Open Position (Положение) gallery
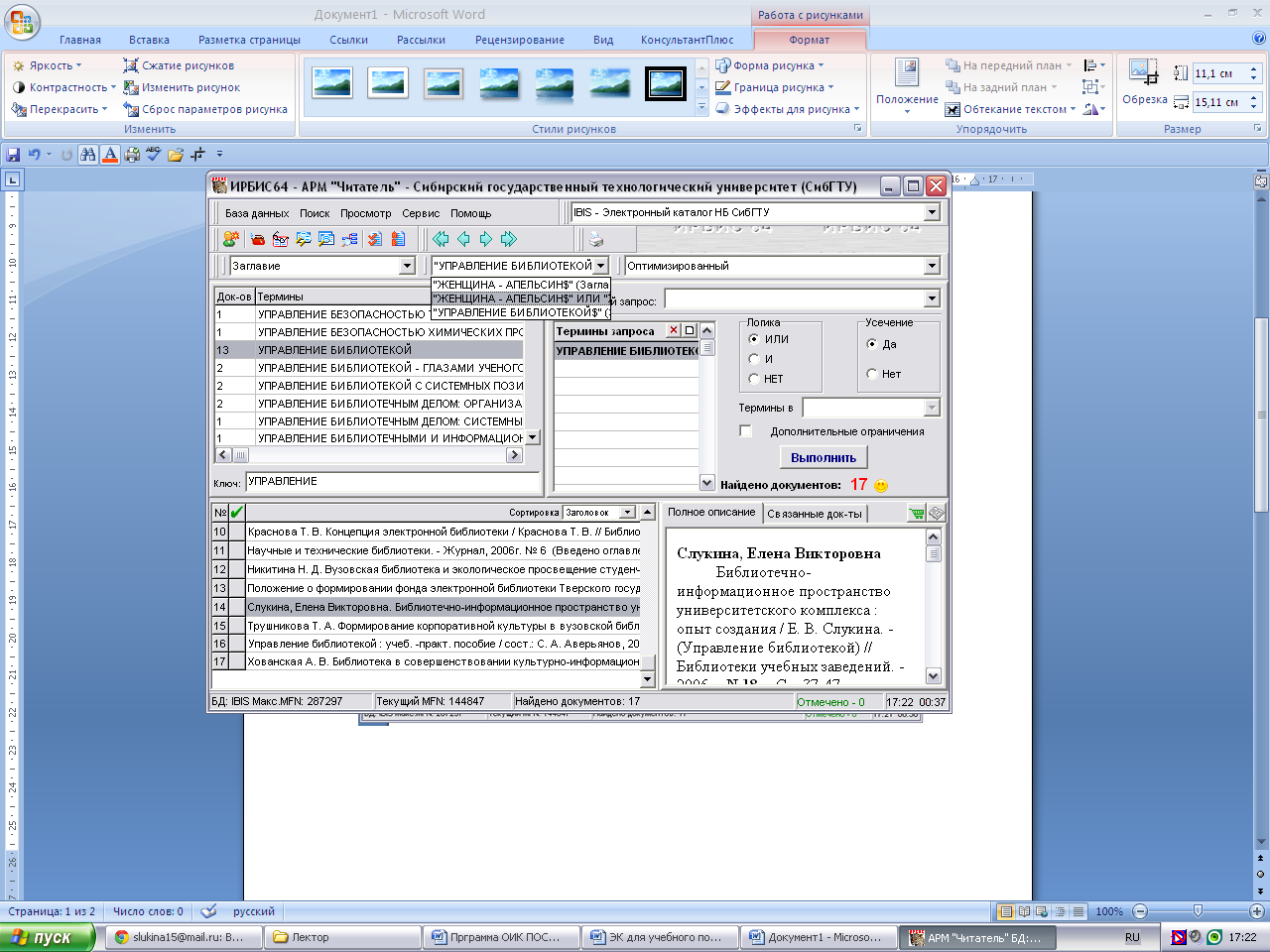Viewport: 1270px width, 952px height. coord(907,85)
